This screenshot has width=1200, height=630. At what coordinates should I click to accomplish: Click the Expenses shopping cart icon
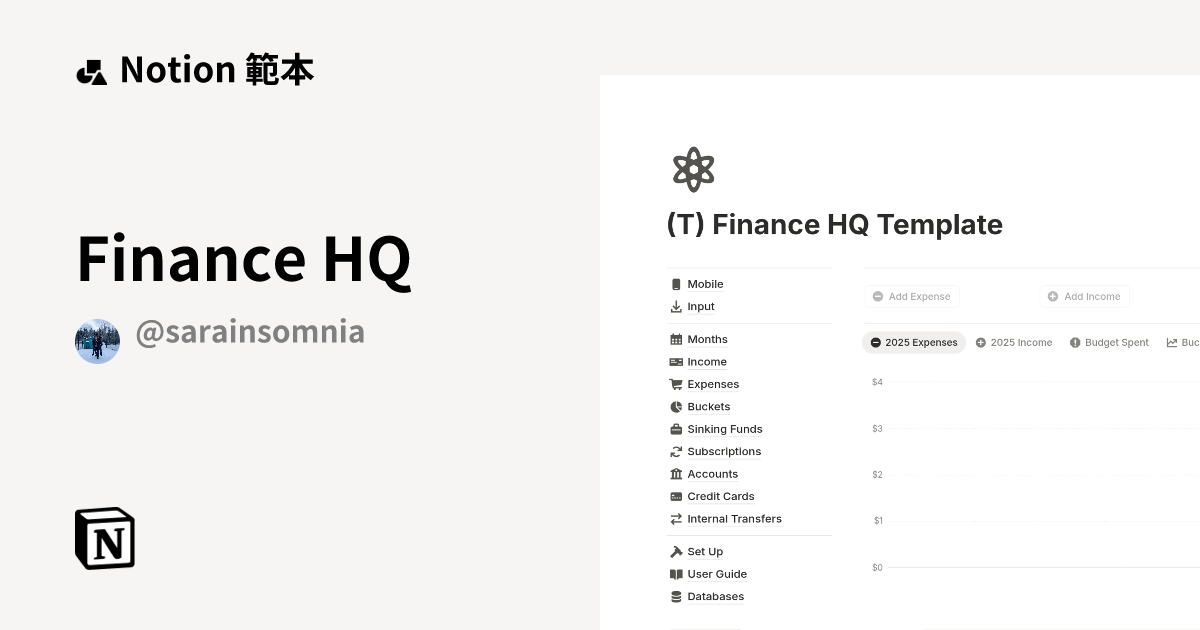pos(676,384)
